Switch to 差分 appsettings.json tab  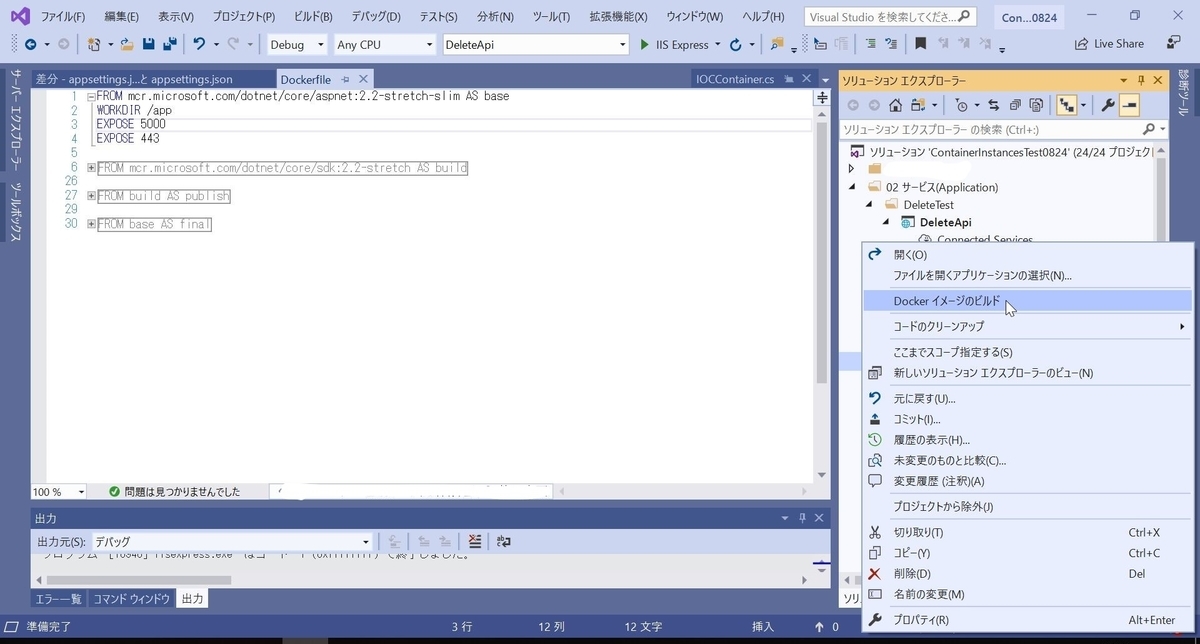click(x=133, y=79)
